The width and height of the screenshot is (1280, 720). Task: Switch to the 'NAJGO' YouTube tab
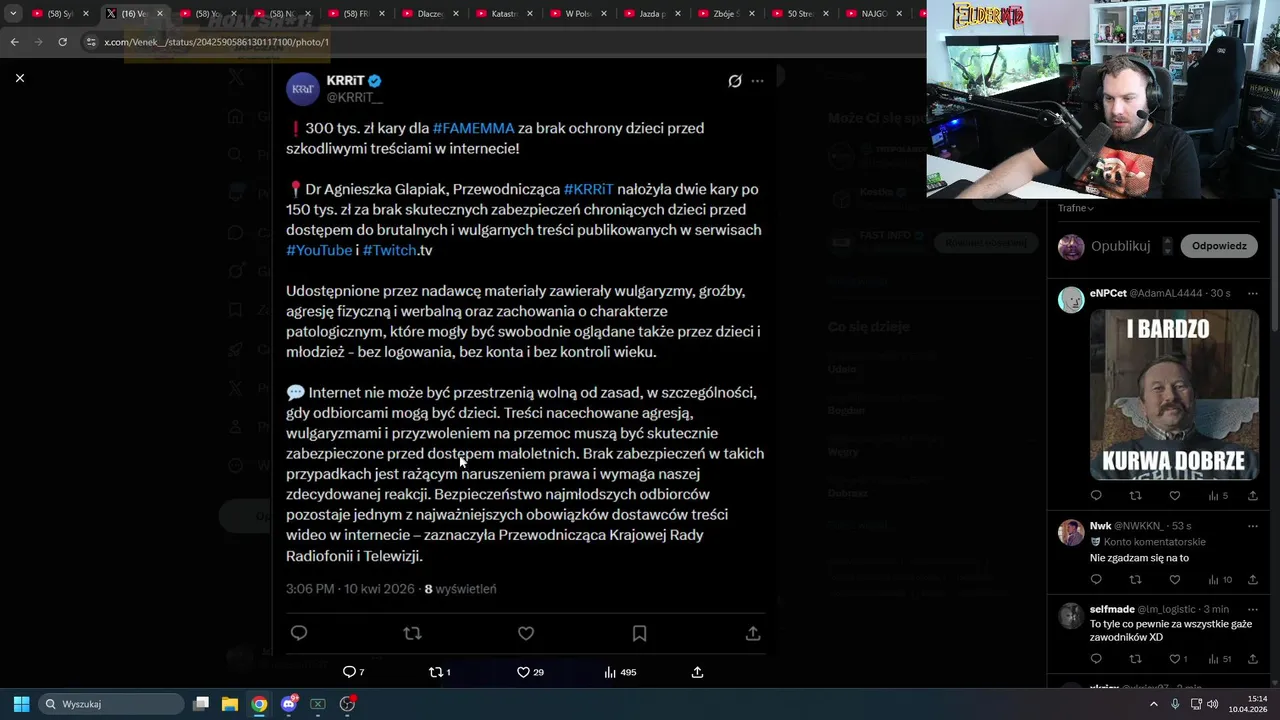[x=874, y=14]
